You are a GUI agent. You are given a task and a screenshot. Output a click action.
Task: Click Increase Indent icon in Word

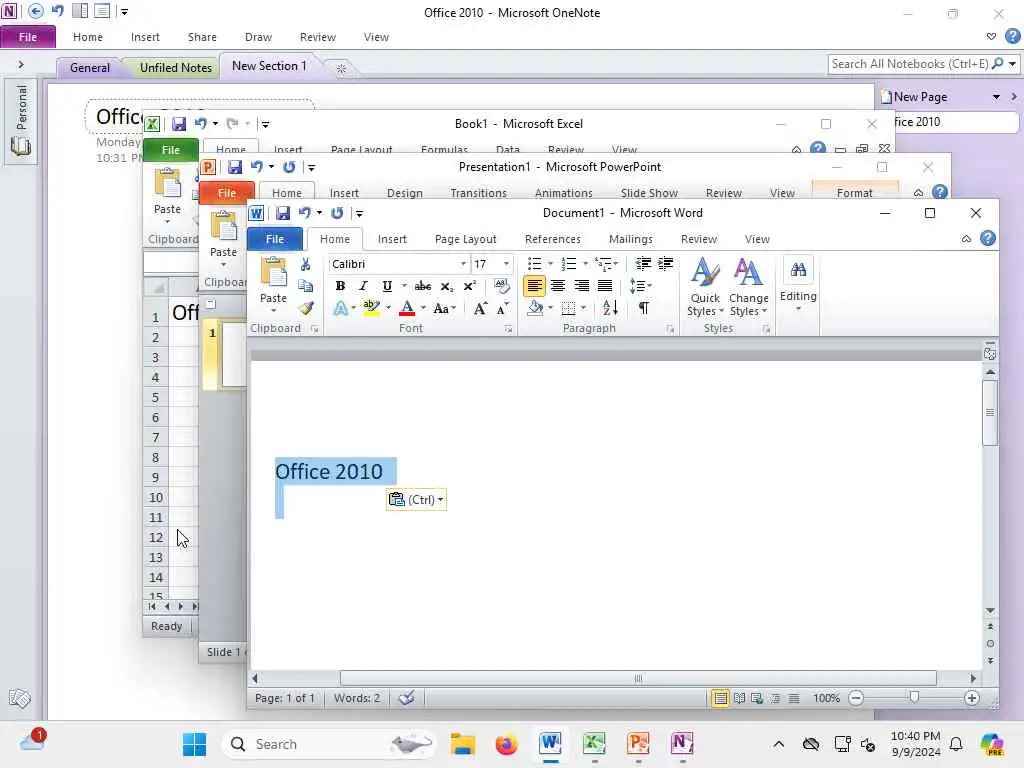coord(665,264)
